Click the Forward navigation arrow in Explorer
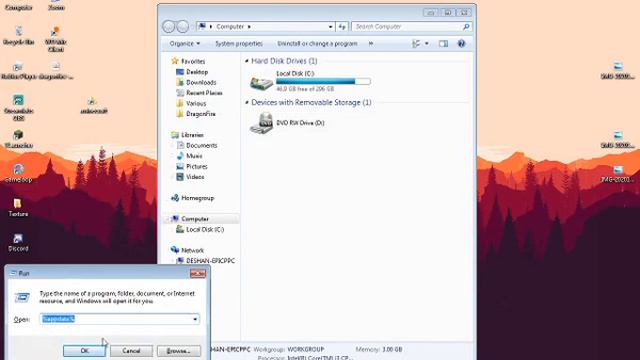This screenshot has height=360, width=640. click(182, 27)
